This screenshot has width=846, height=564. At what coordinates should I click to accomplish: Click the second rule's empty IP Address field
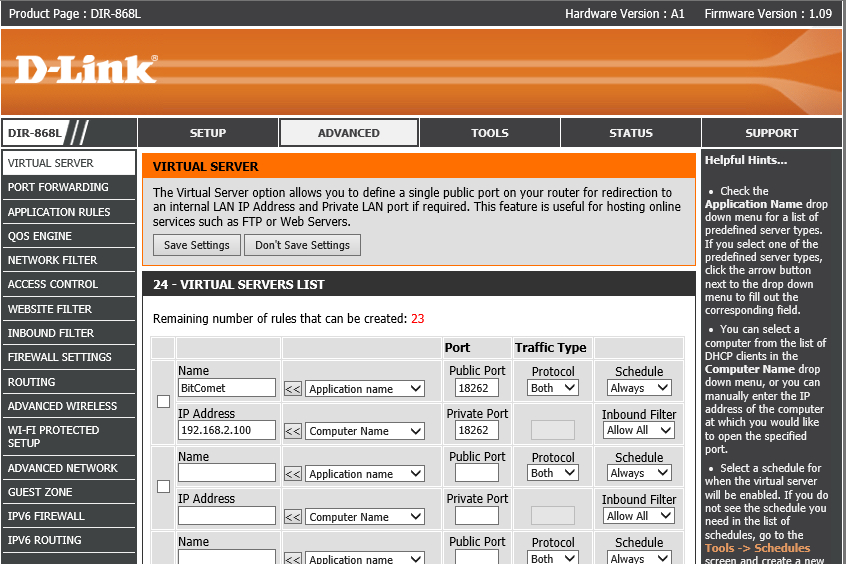tap(227, 515)
